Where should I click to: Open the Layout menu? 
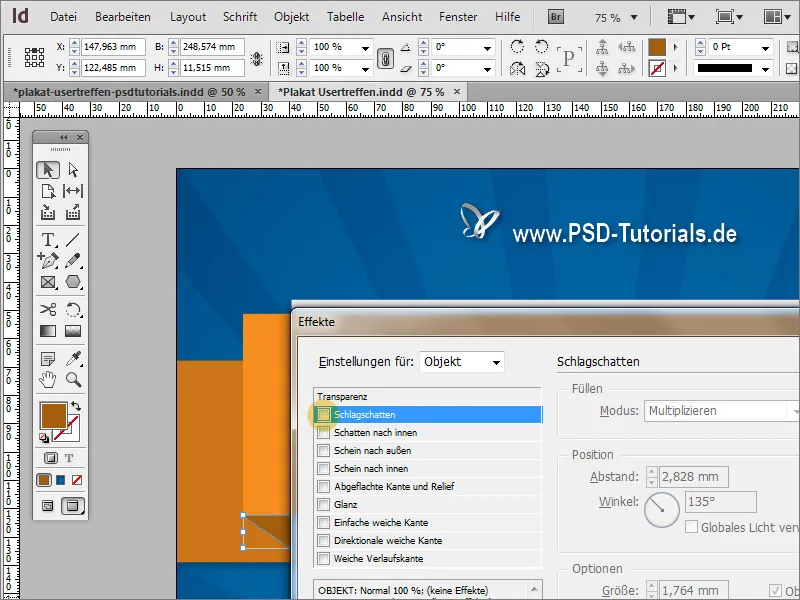188,17
